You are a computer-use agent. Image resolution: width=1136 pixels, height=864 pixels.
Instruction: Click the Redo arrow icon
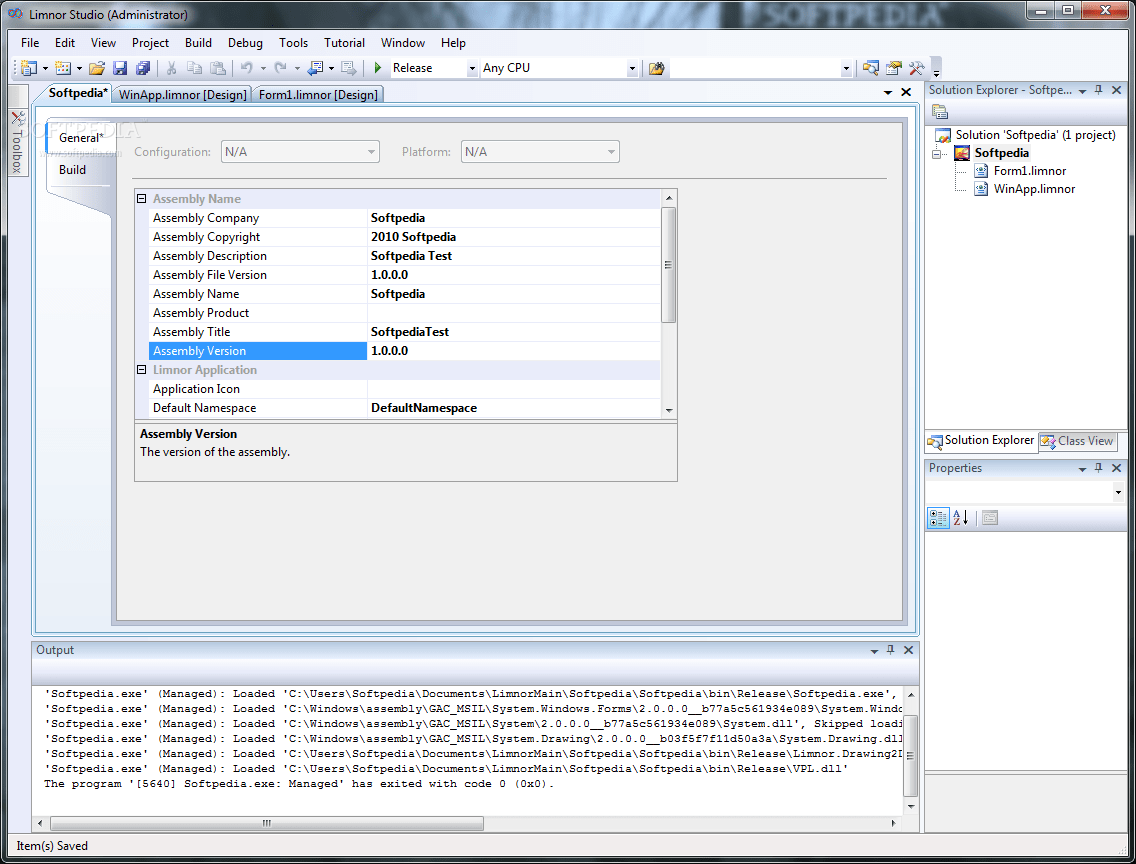coord(280,68)
